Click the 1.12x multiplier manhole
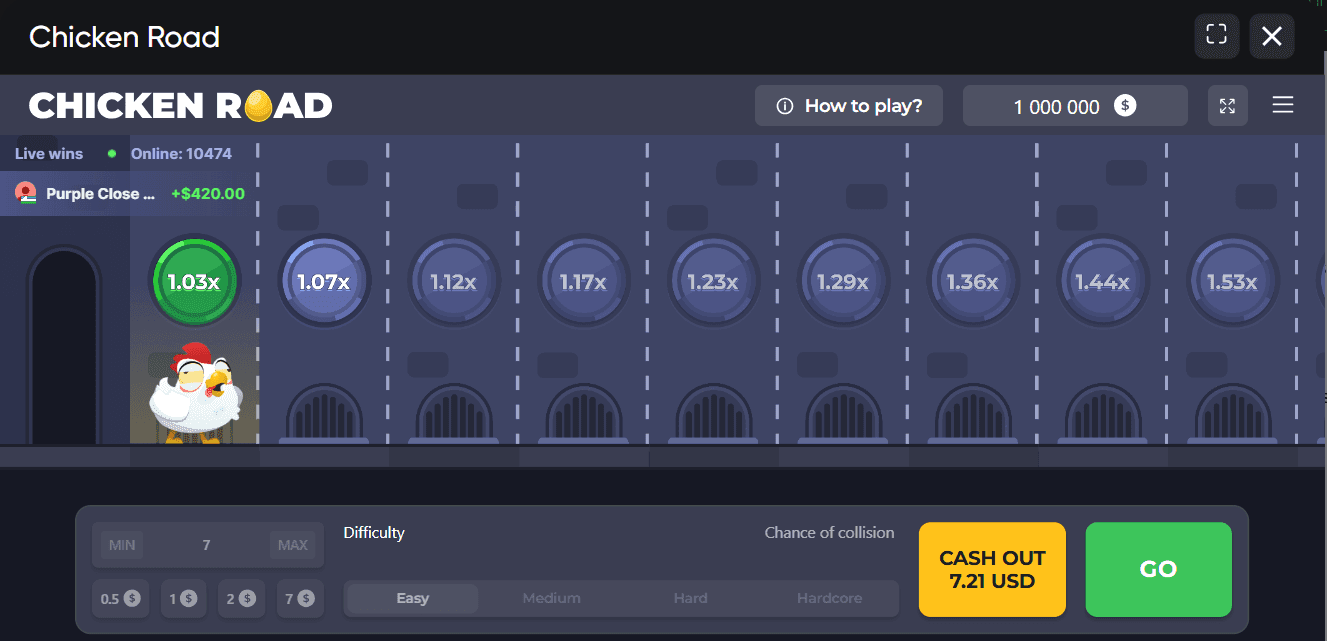The image size is (1327, 641). tap(453, 282)
